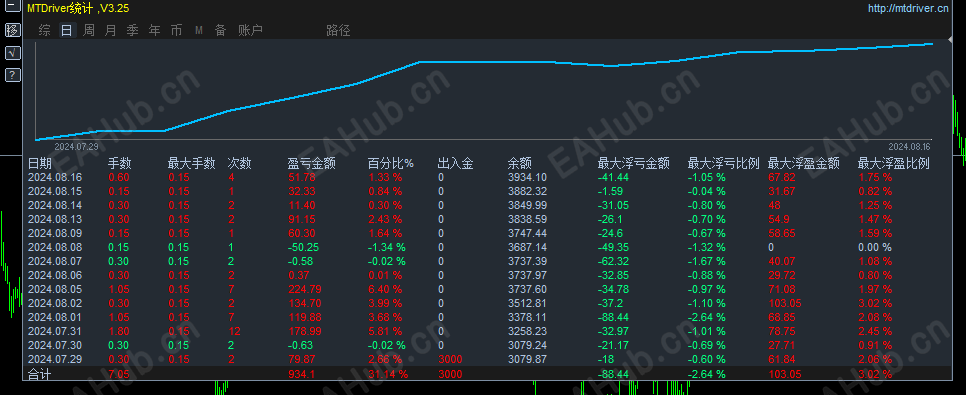966x395 pixels.
Task: Click the 7.05 total lots value
Action: (119, 373)
